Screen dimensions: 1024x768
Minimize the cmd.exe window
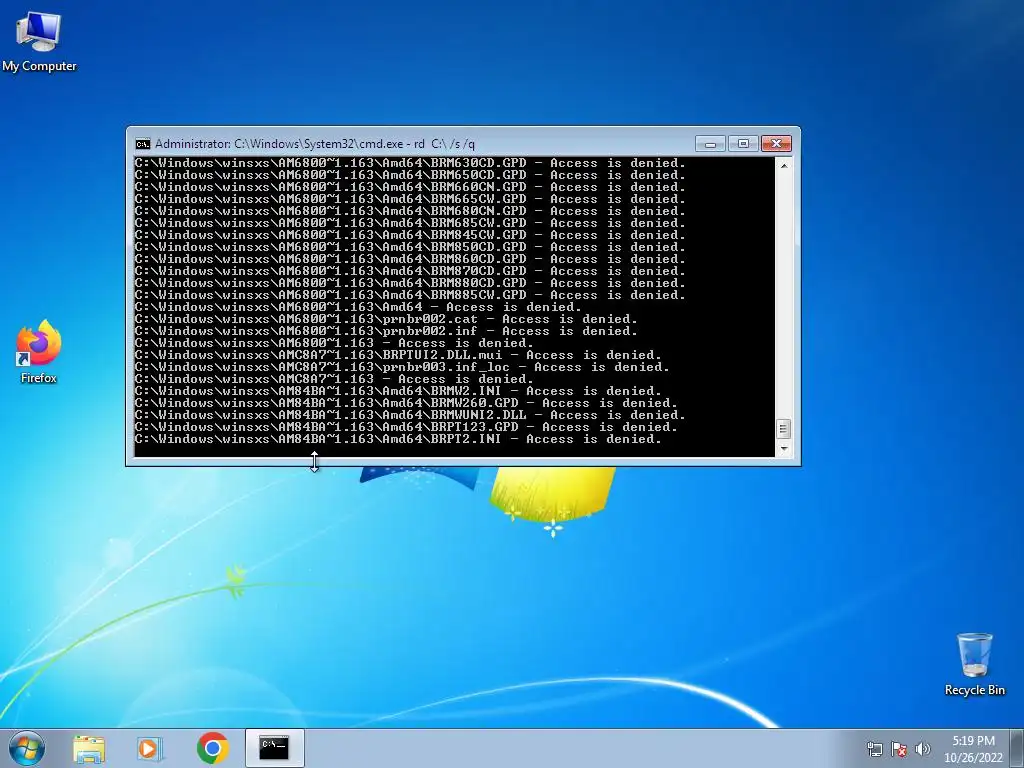click(x=711, y=144)
